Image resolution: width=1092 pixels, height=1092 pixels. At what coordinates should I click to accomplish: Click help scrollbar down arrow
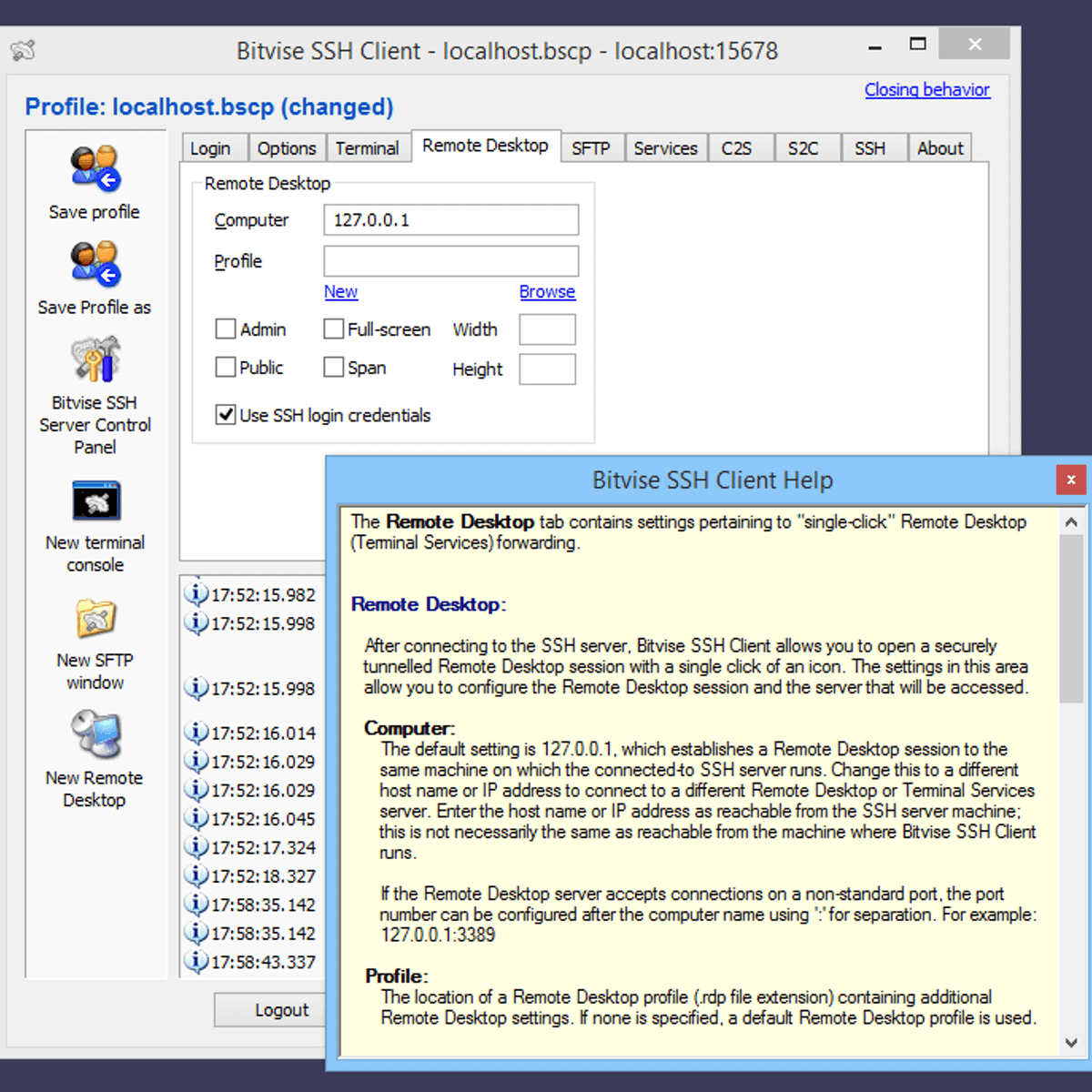(1071, 1043)
